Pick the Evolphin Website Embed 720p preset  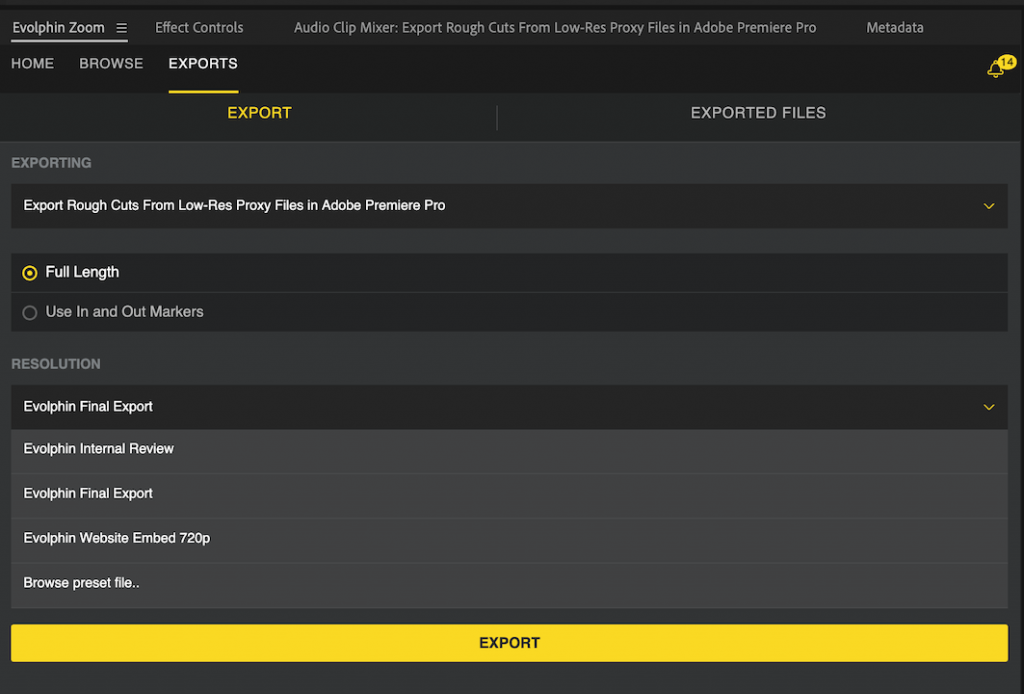(116, 537)
